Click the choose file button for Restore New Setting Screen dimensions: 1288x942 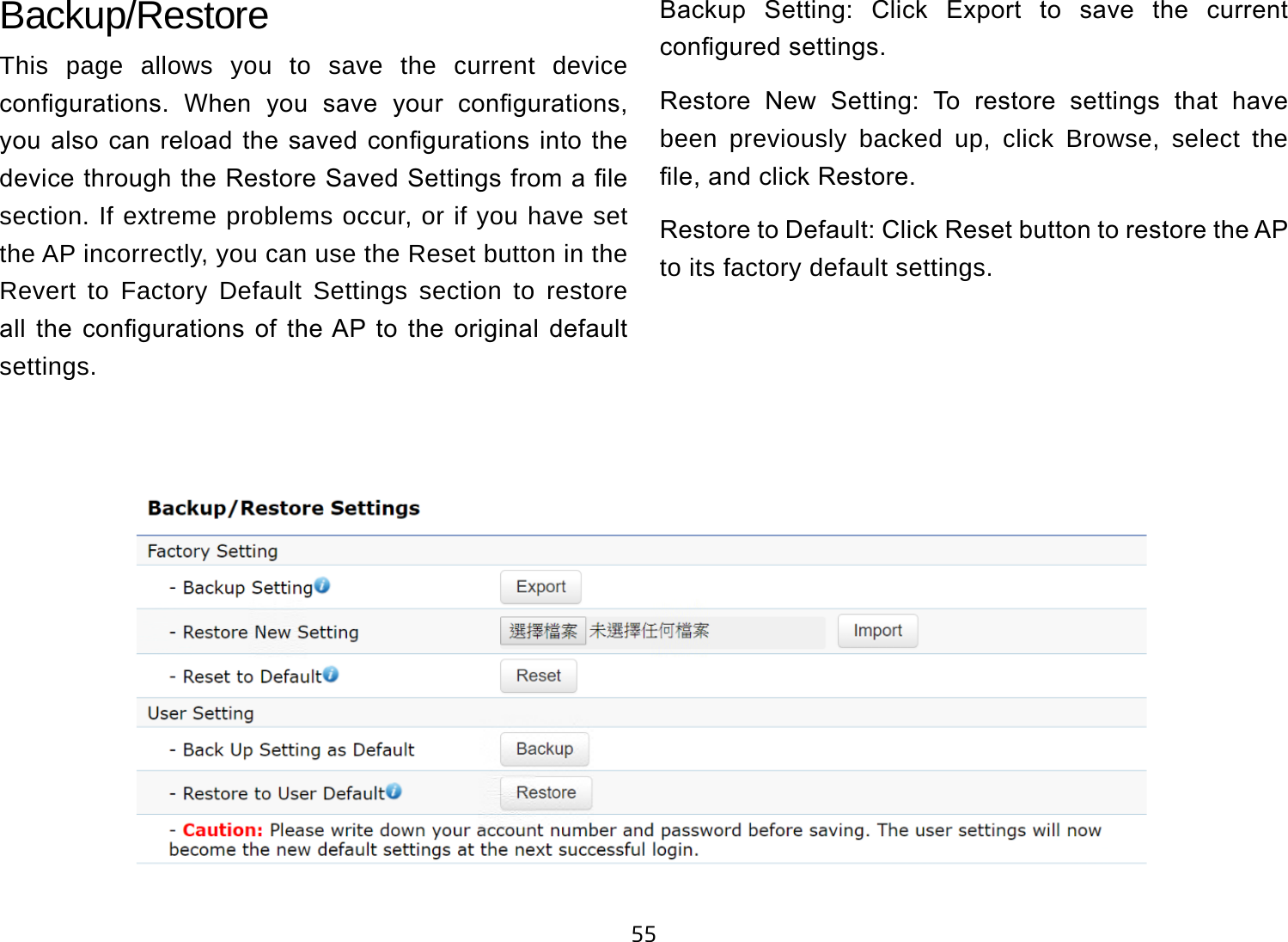[543, 631]
